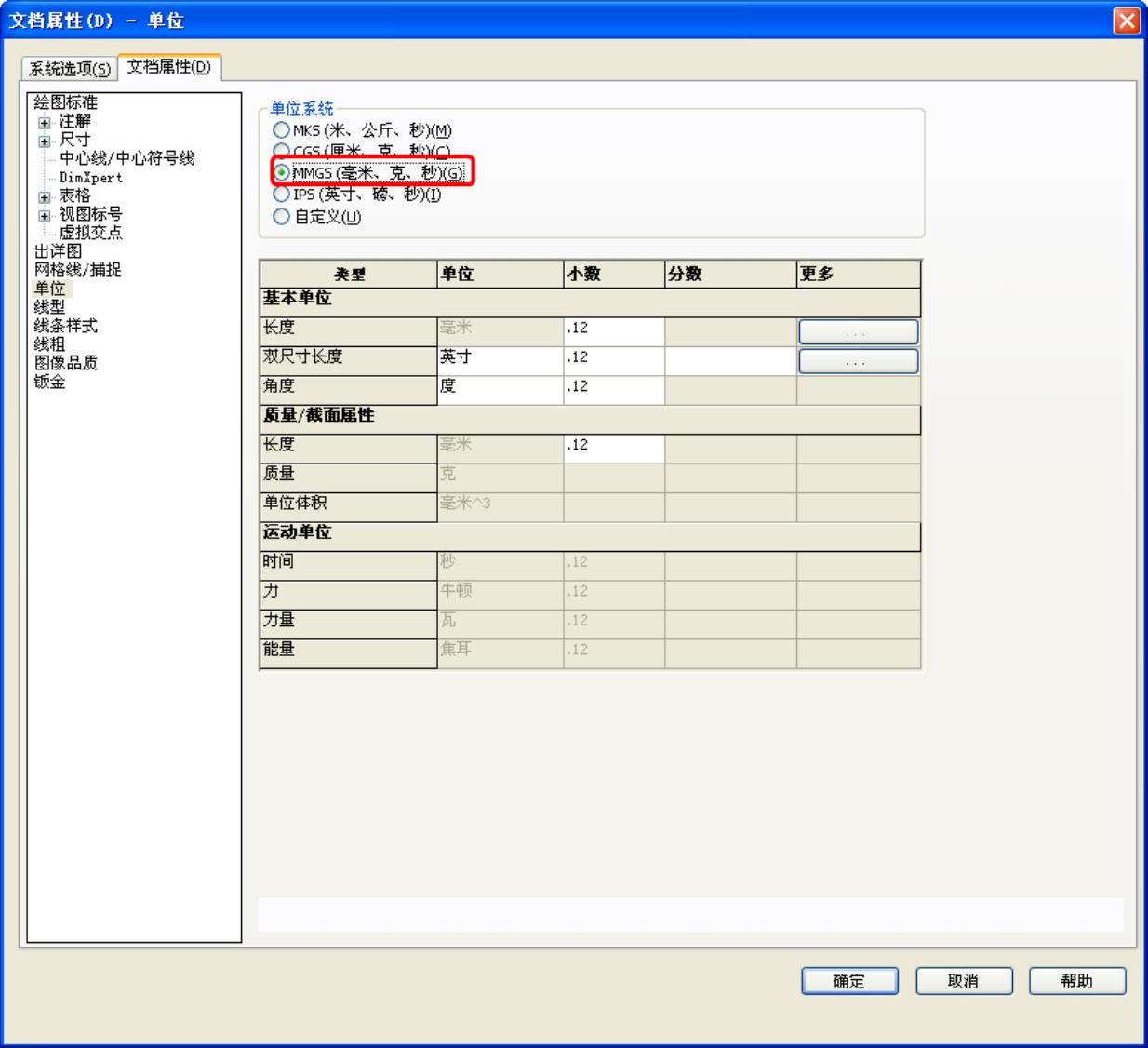Click the 力 row label
Image resolution: width=1148 pixels, height=1048 pixels.
tap(349, 595)
